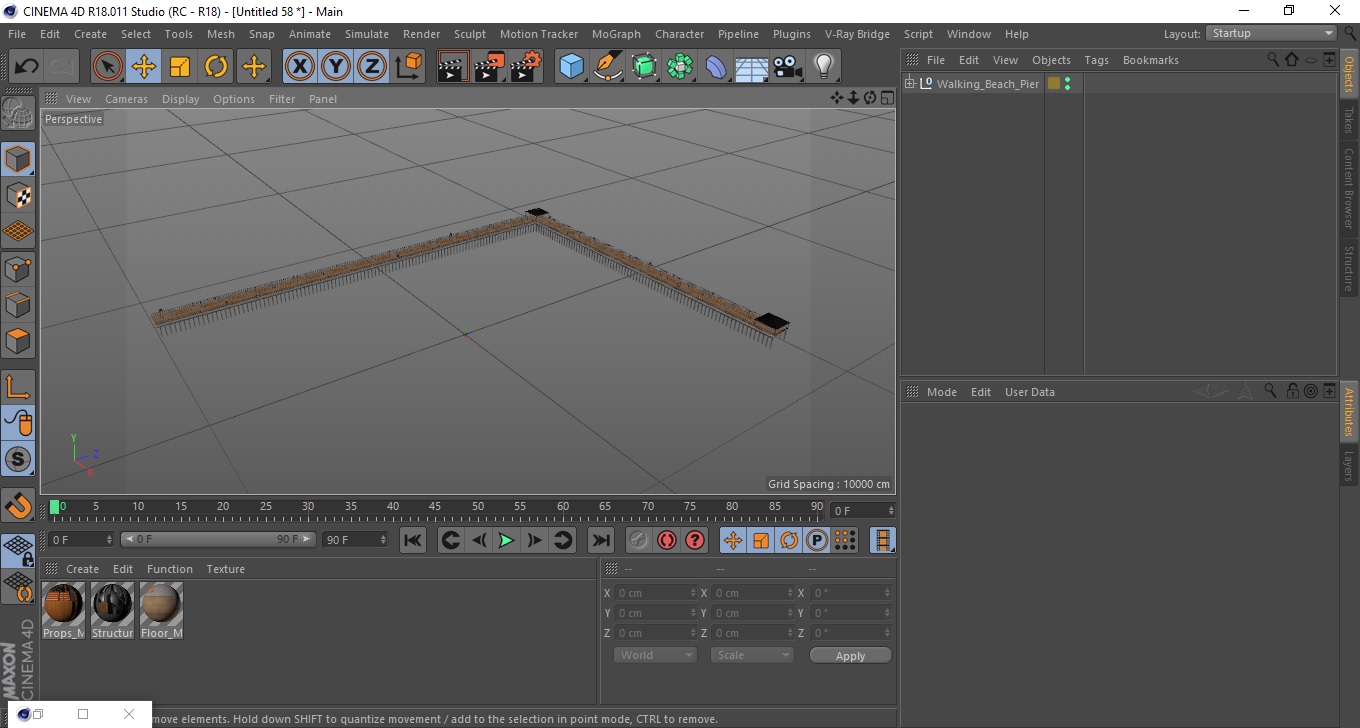Click Record Active Objects button
The image size is (1360, 728).
coord(638,540)
